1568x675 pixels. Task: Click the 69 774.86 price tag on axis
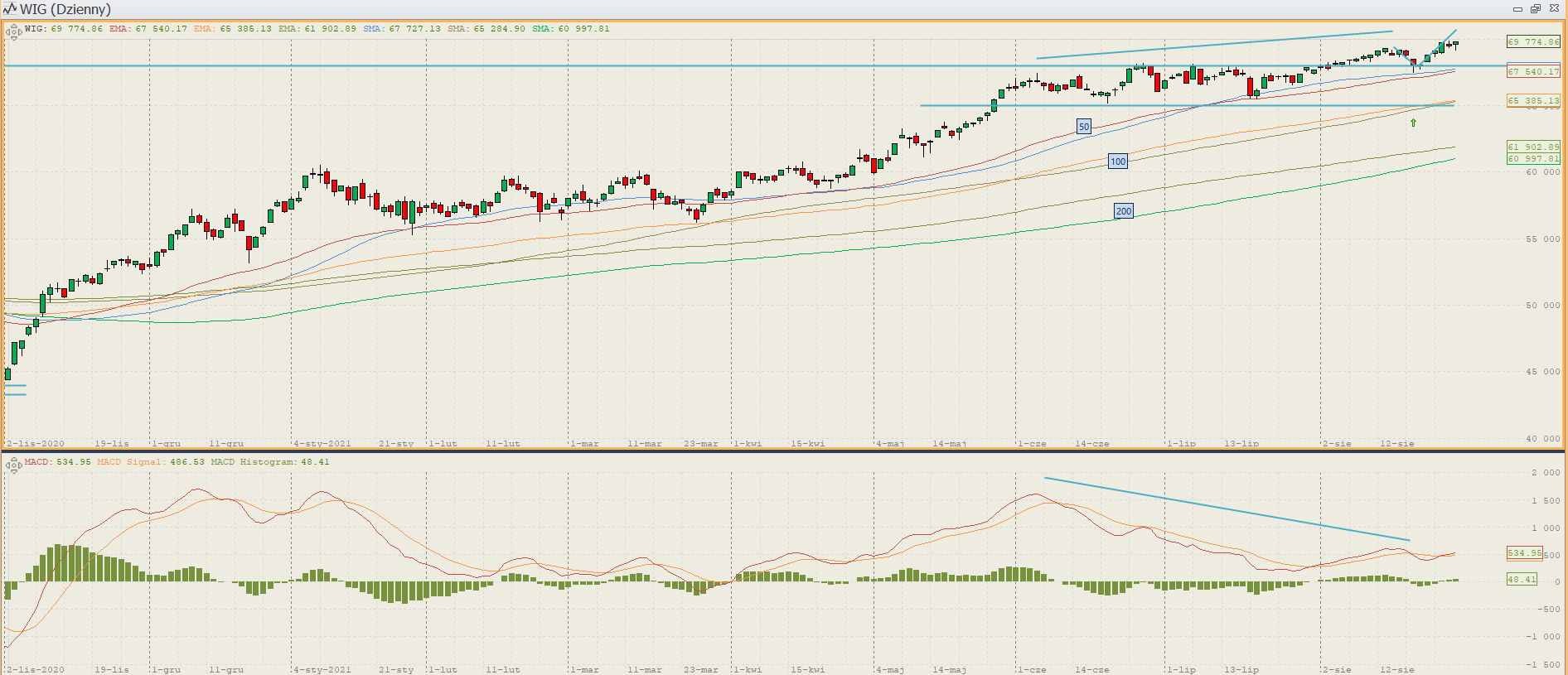1533,41
